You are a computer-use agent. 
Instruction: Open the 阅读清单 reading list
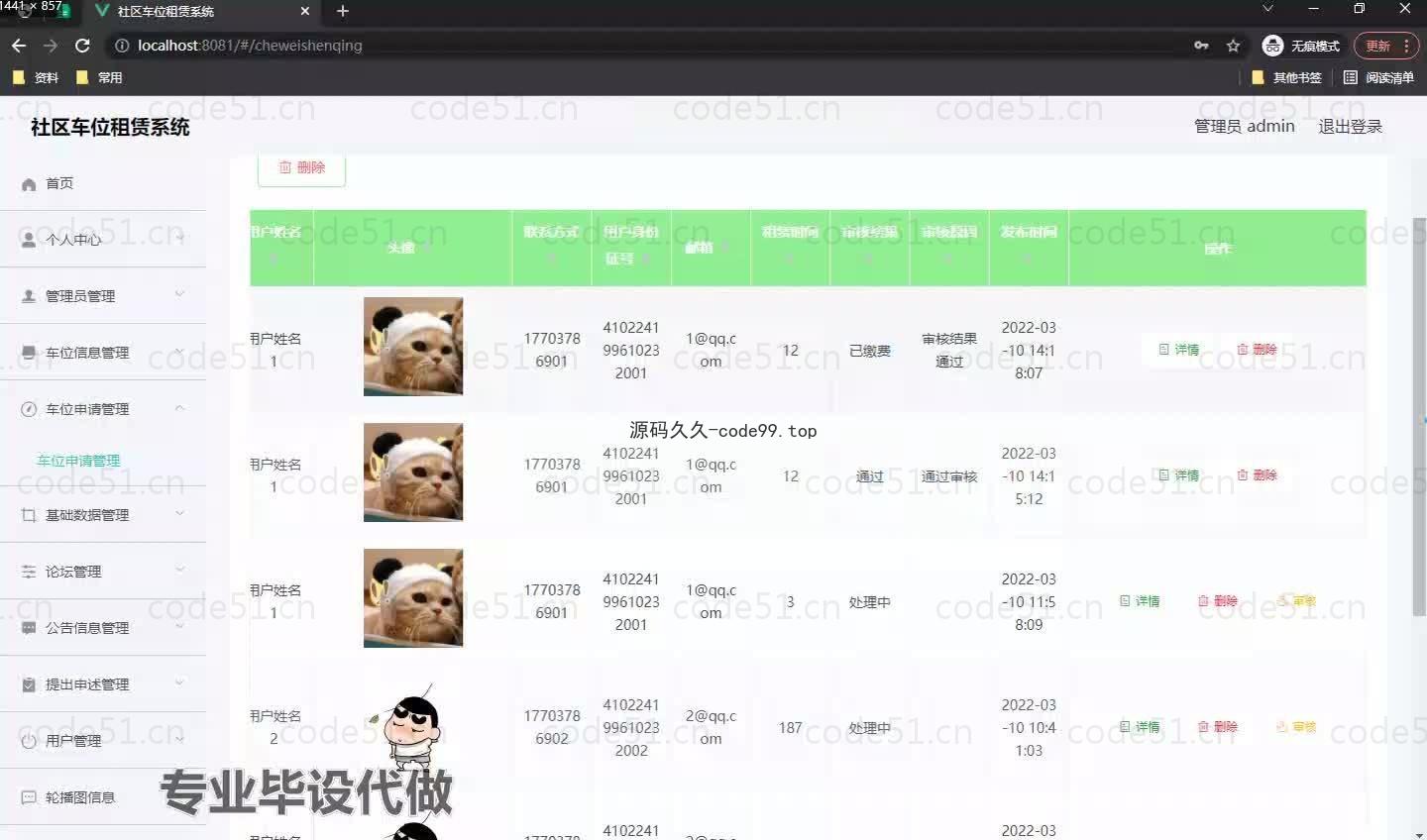pos(1378,77)
